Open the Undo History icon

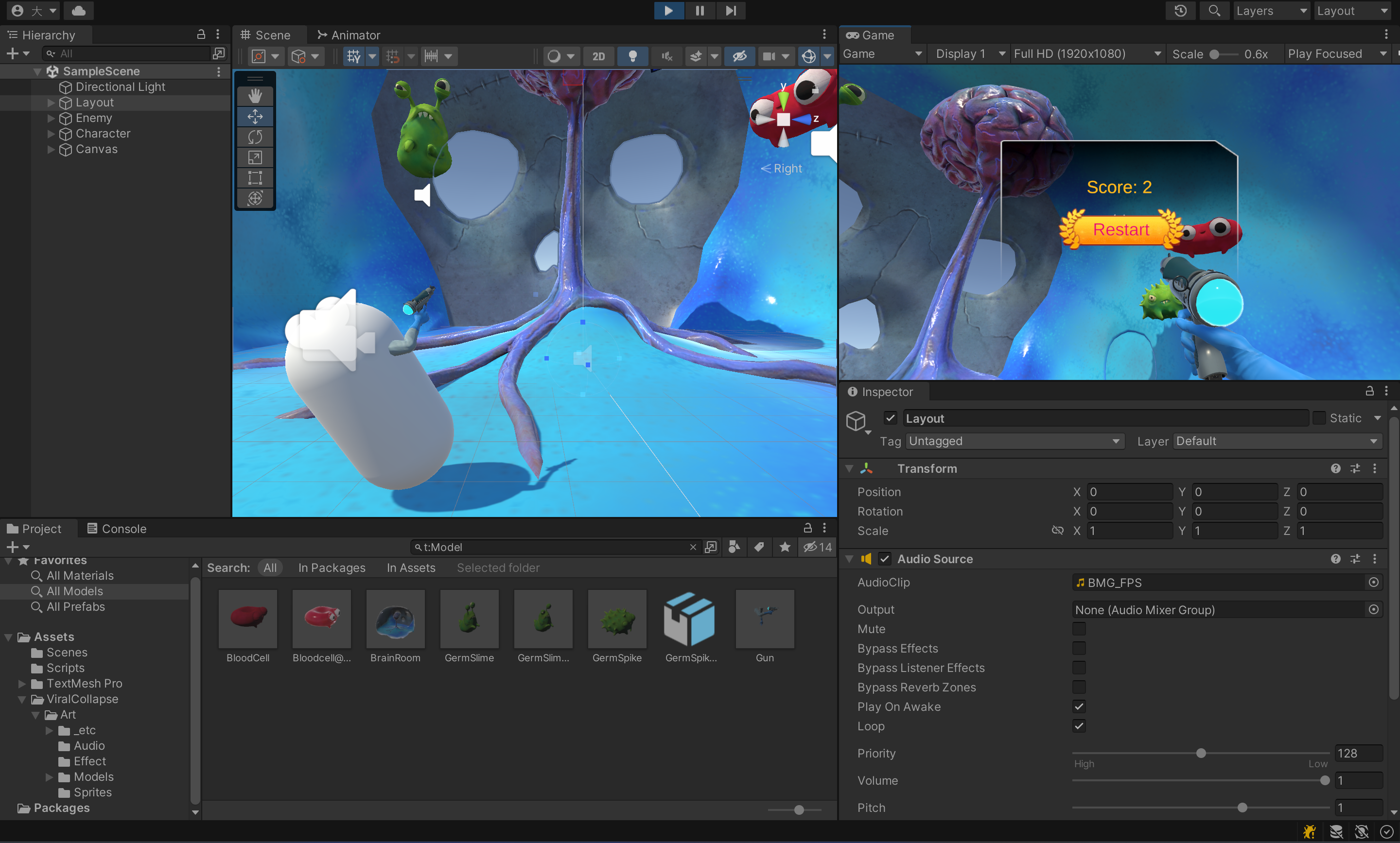(1181, 11)
